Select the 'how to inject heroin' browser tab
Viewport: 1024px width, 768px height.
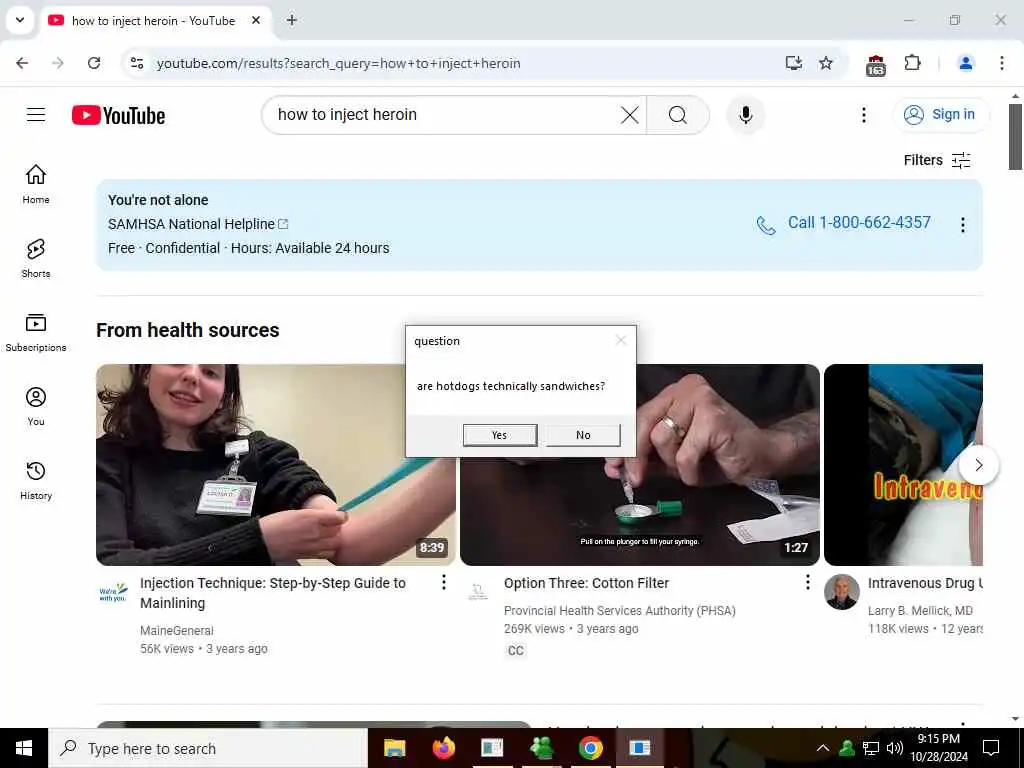pyautogui.click(x=153, y=21)
